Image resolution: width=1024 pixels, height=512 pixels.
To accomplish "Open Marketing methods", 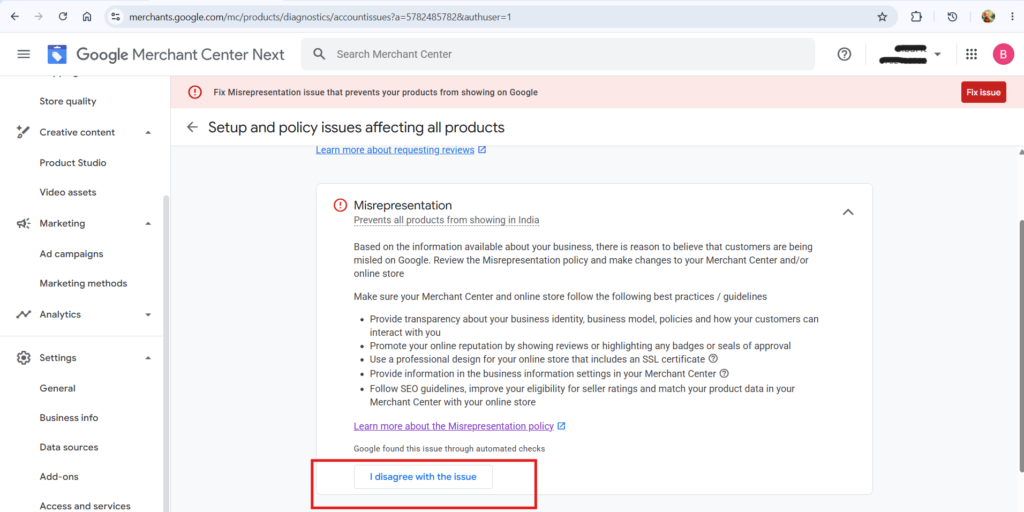I will pos(84,283).
